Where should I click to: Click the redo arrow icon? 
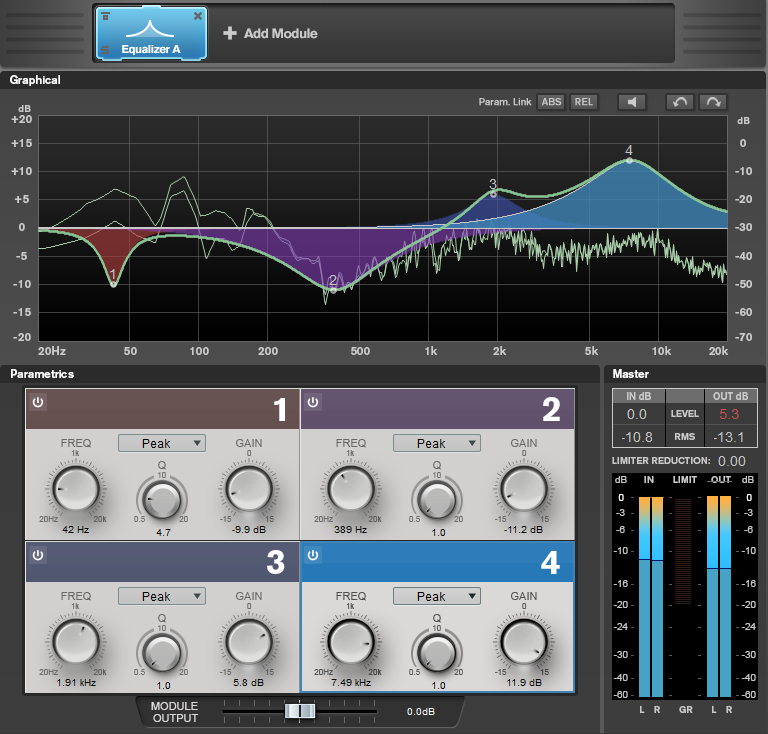[713, 102]
